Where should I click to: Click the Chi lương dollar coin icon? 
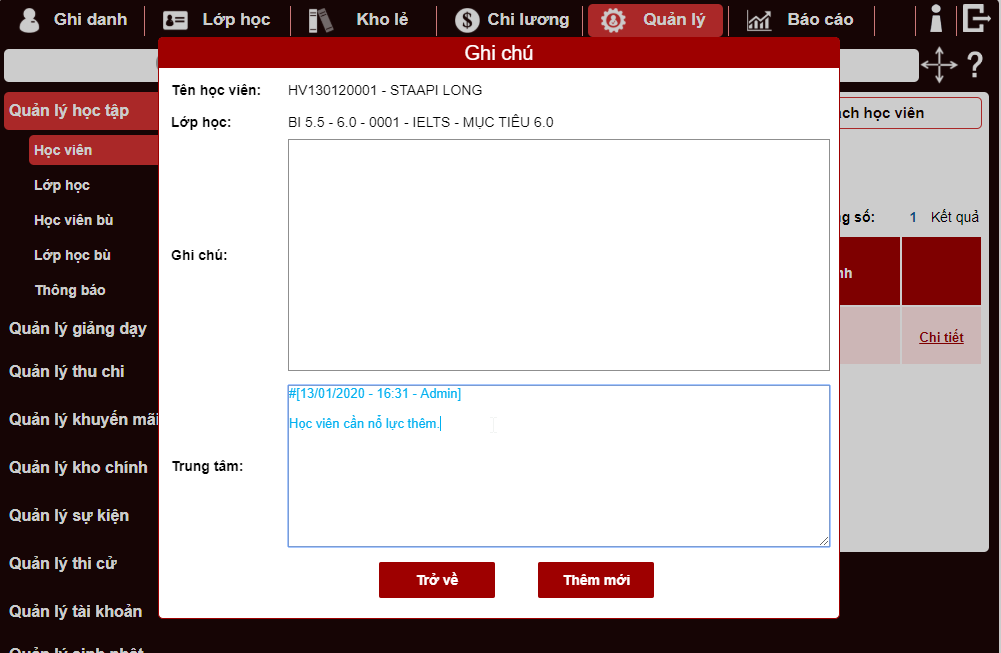[466, 20]
